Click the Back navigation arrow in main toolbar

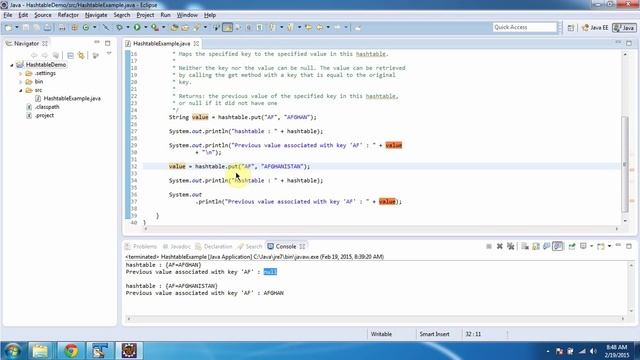(320, 28)
